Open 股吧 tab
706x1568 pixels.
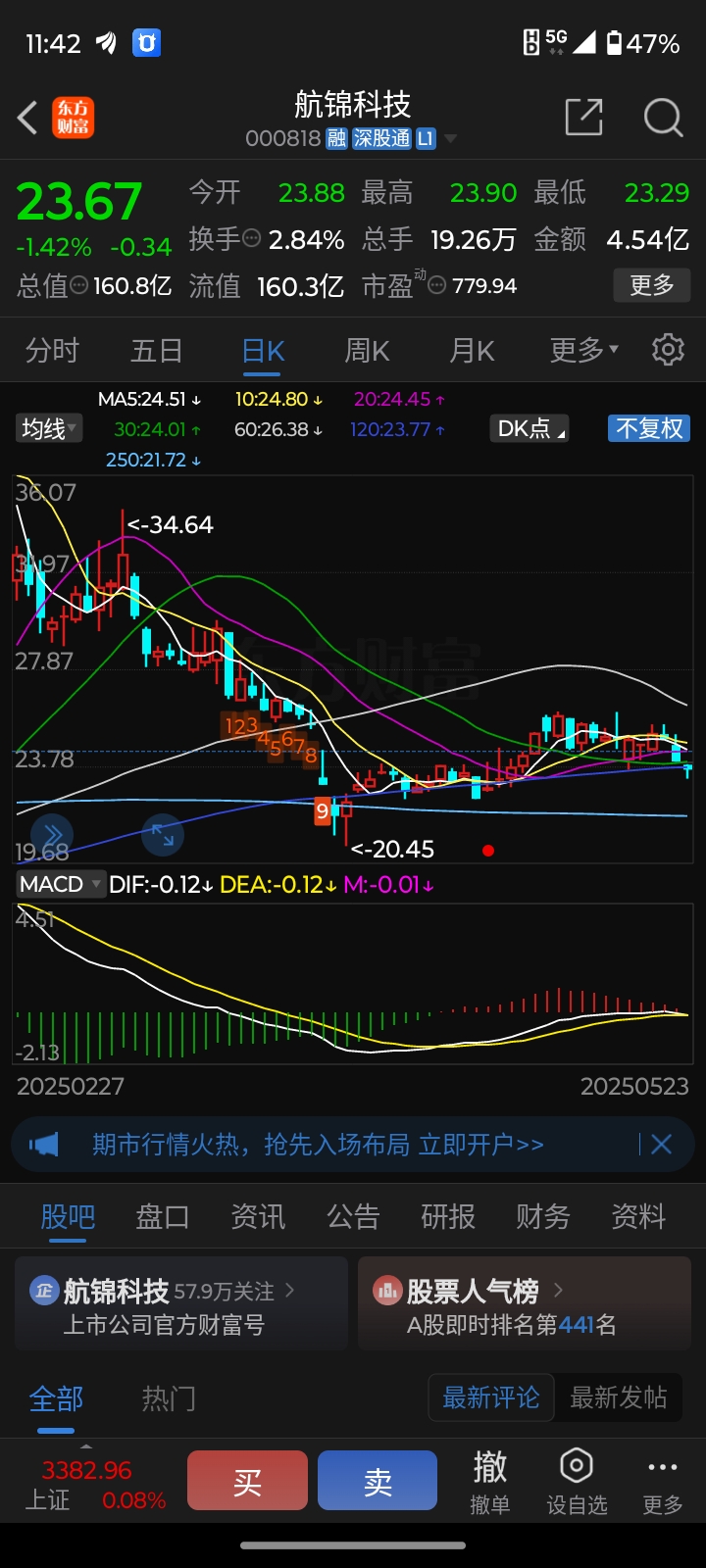tap(68, 1216)
